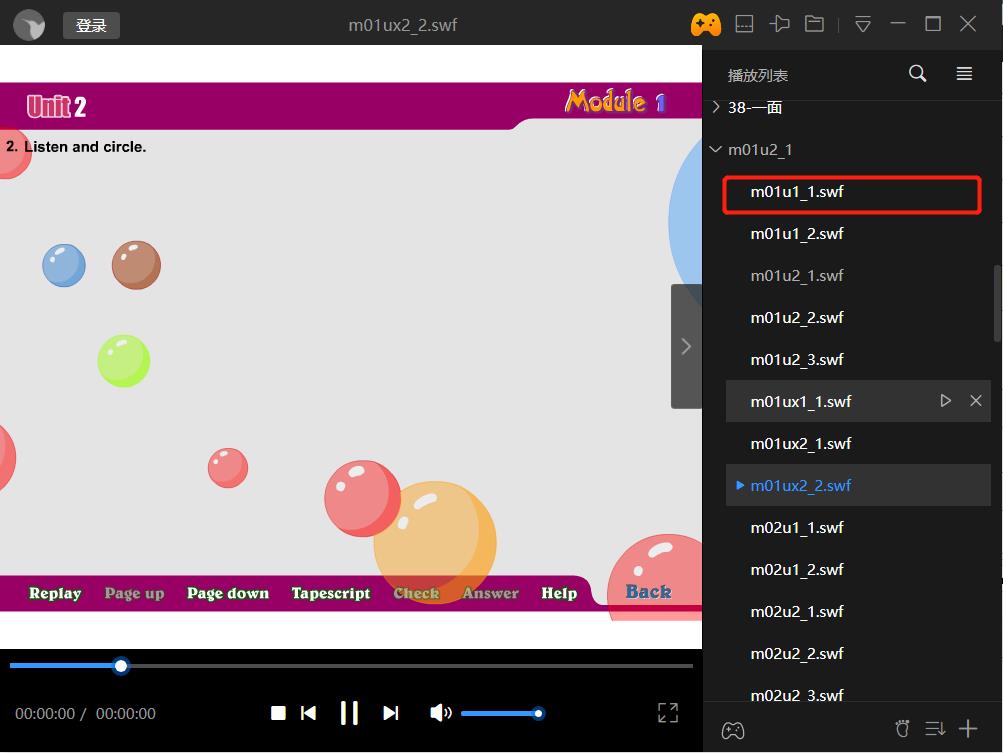Expand the 38-一面 playlist folder
The width and height of the screenshot is (1003, 753).
716,107
